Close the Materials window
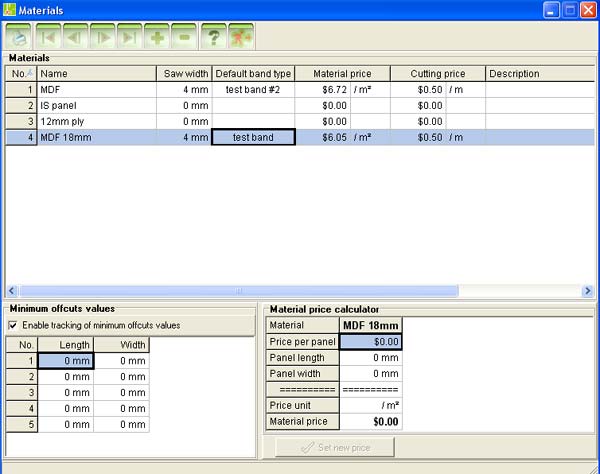600x474 pixels. 589,10
